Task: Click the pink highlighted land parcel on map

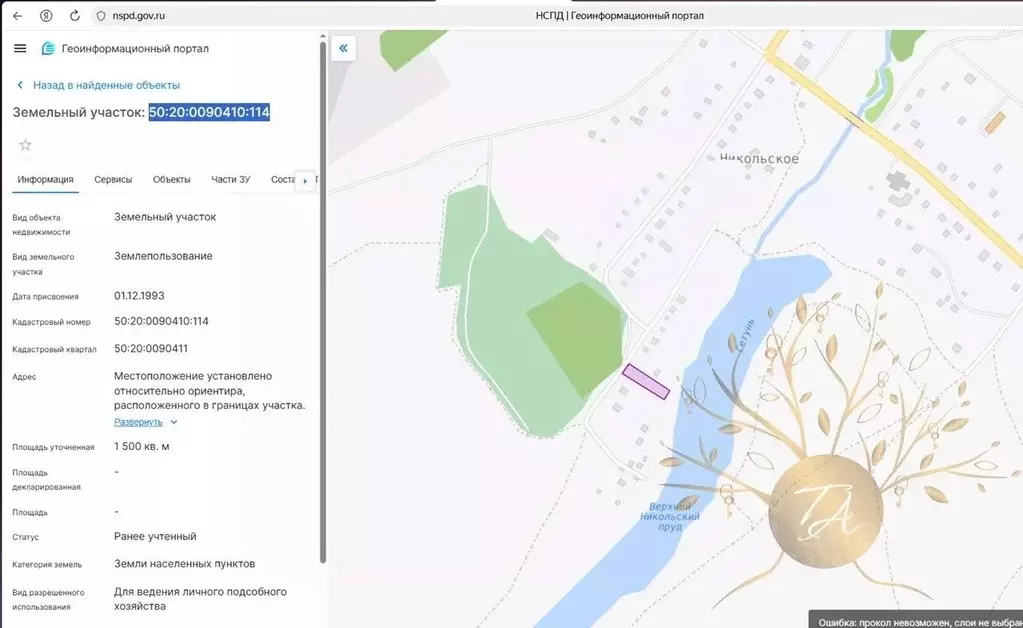Action: coord(645,381)
